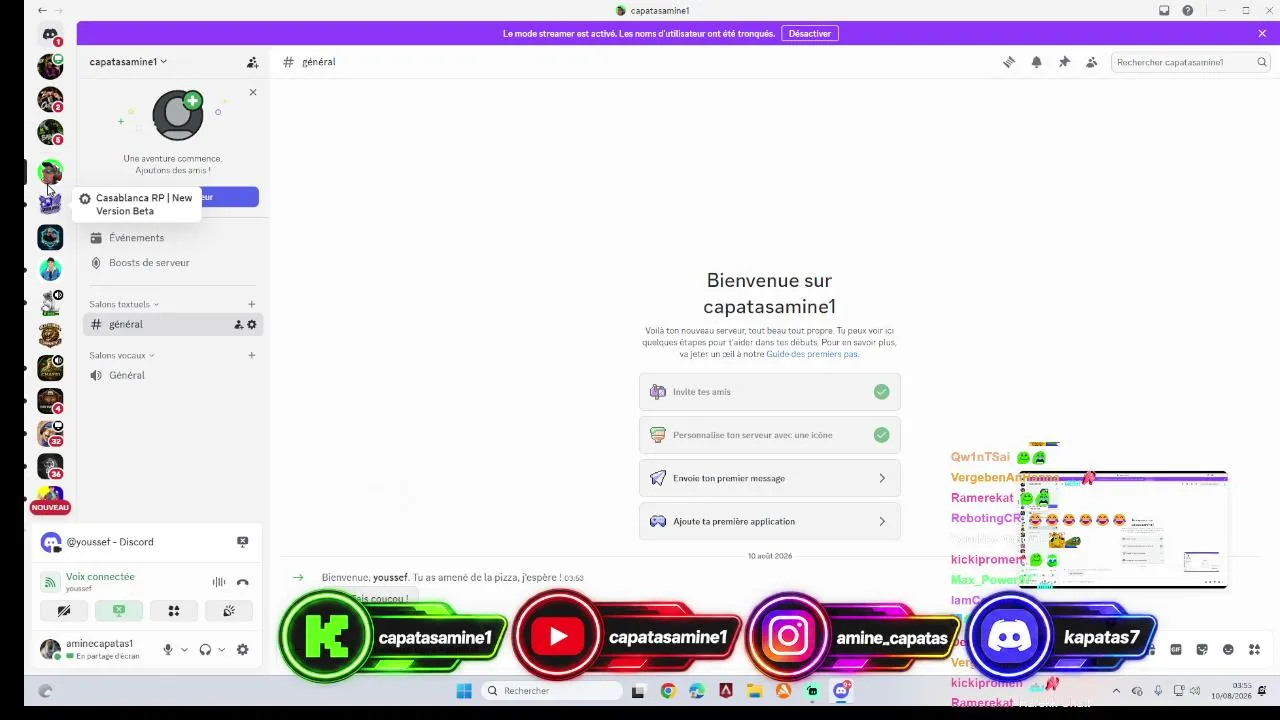The width and height of the screenshot is (1280, 720).
Task: Open voice noise suppression options
Action: click(x=218, y=582)
